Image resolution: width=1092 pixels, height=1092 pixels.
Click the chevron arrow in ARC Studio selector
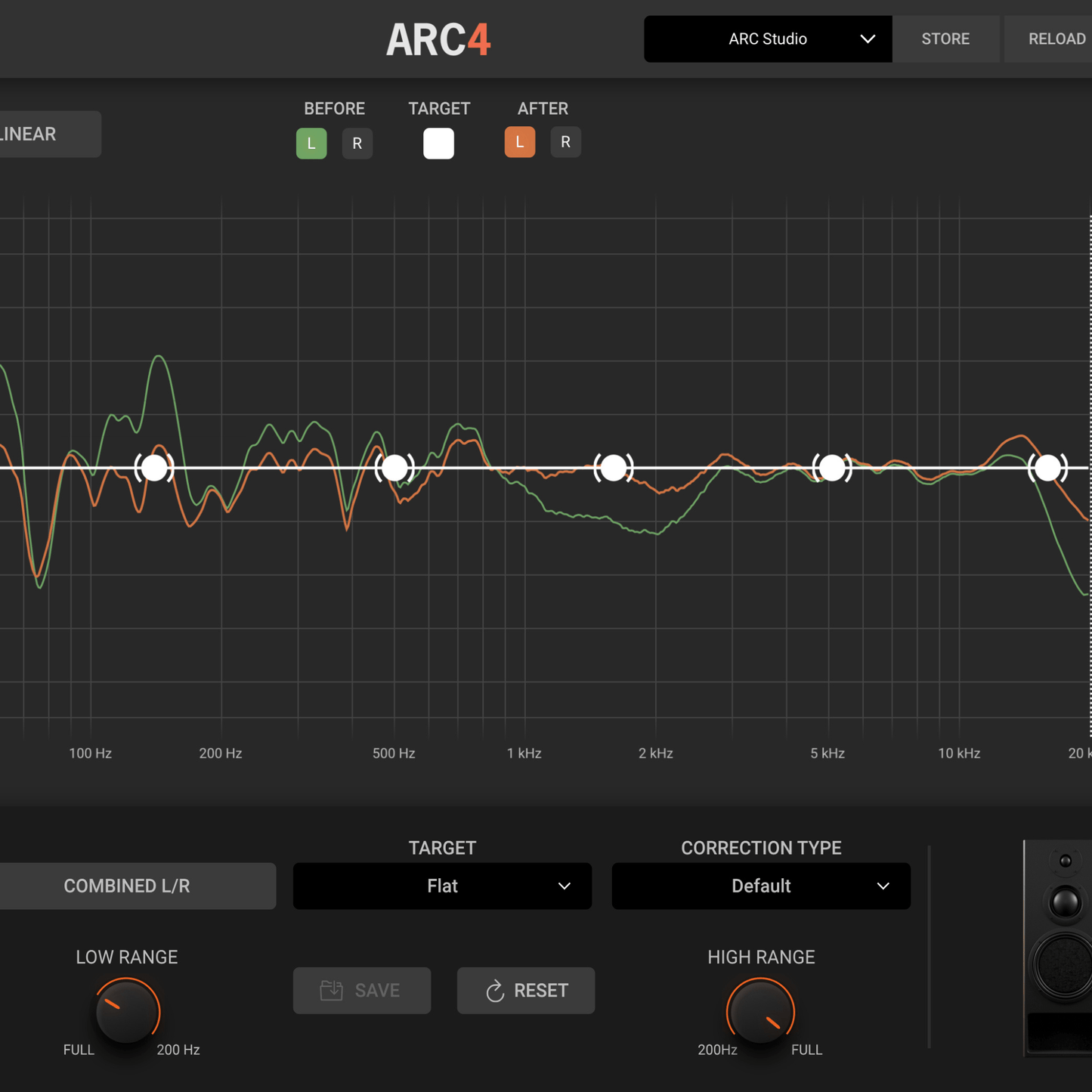868,39
